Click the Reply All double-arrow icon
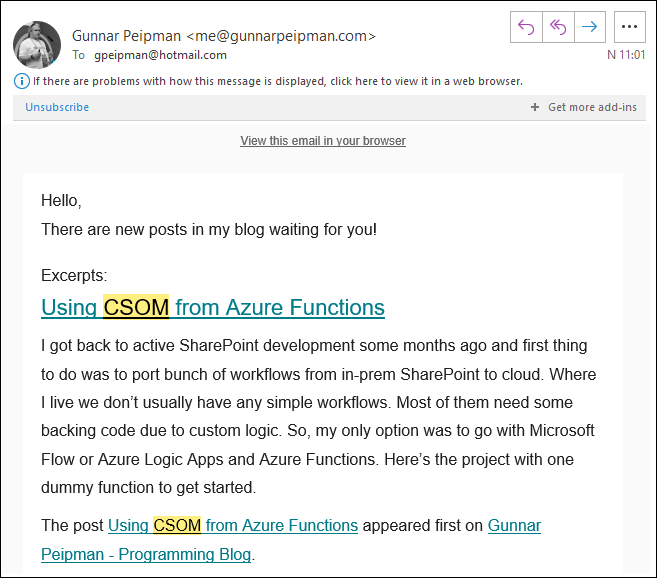Screen dimensions: 657x578 (558, 27)
